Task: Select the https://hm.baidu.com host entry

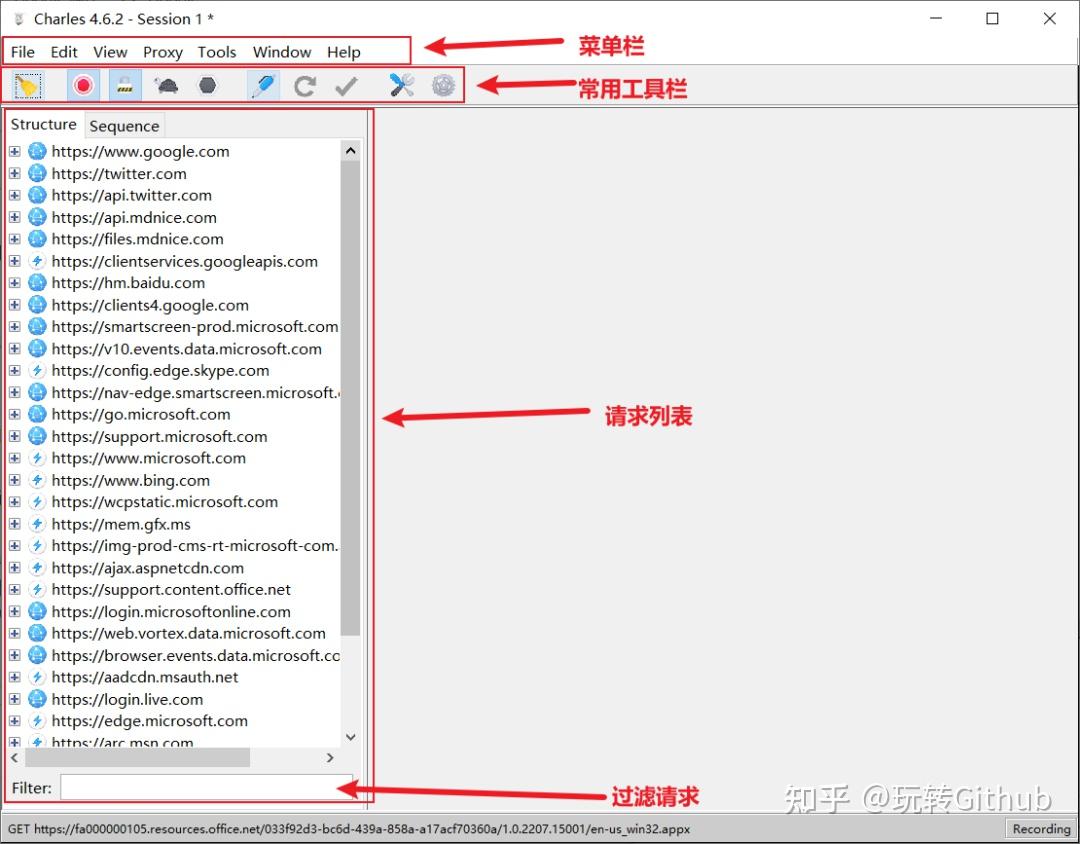Action: coord(128,282)
